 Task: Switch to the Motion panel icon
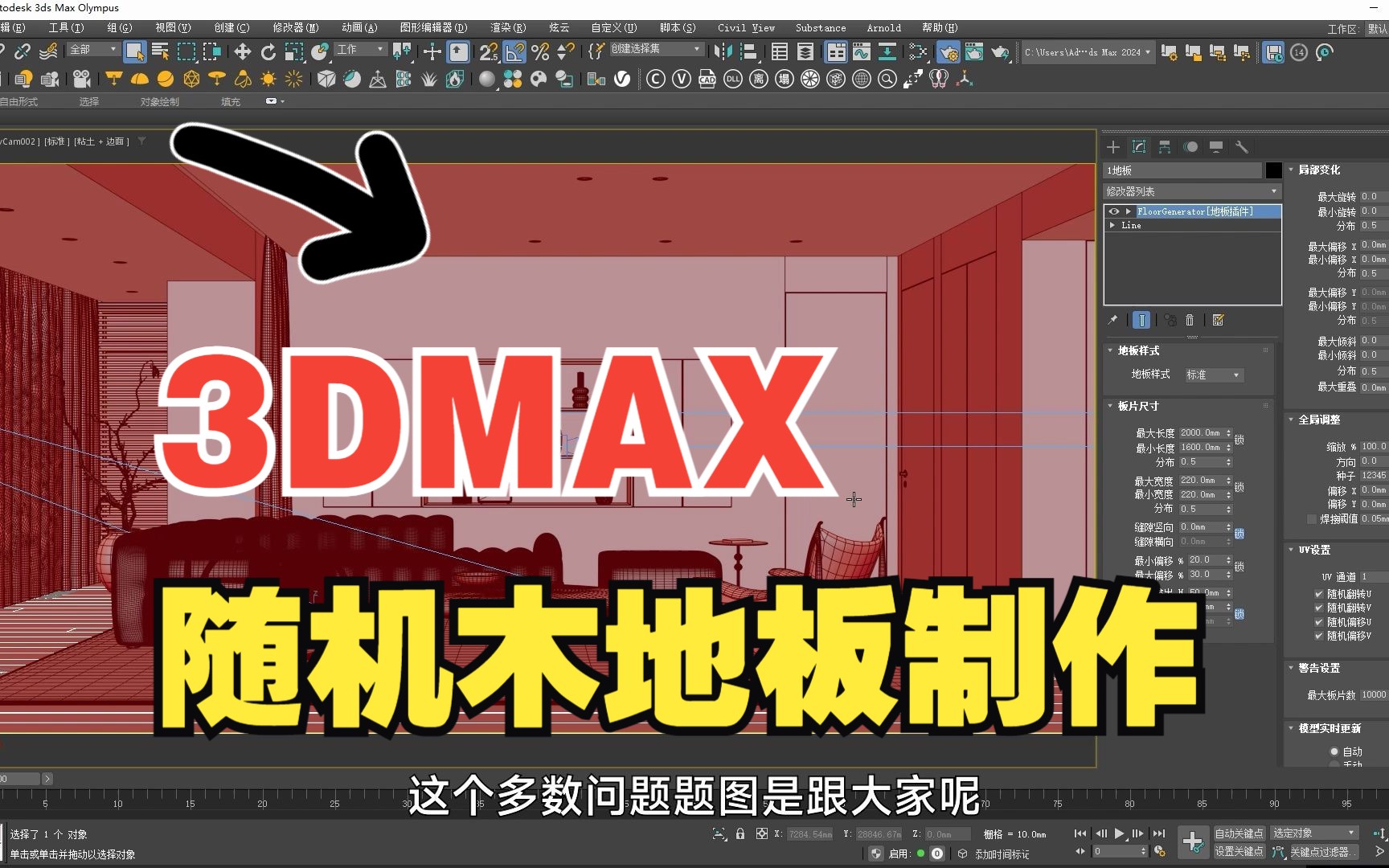(x=1190, y=147)
